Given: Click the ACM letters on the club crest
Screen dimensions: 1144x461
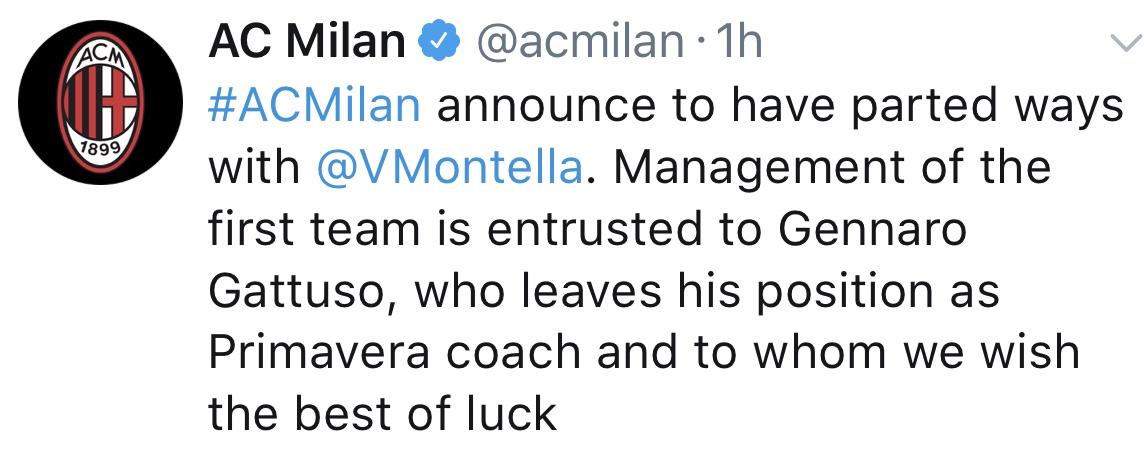Looking at the screenshot, I should click(101, 58).
